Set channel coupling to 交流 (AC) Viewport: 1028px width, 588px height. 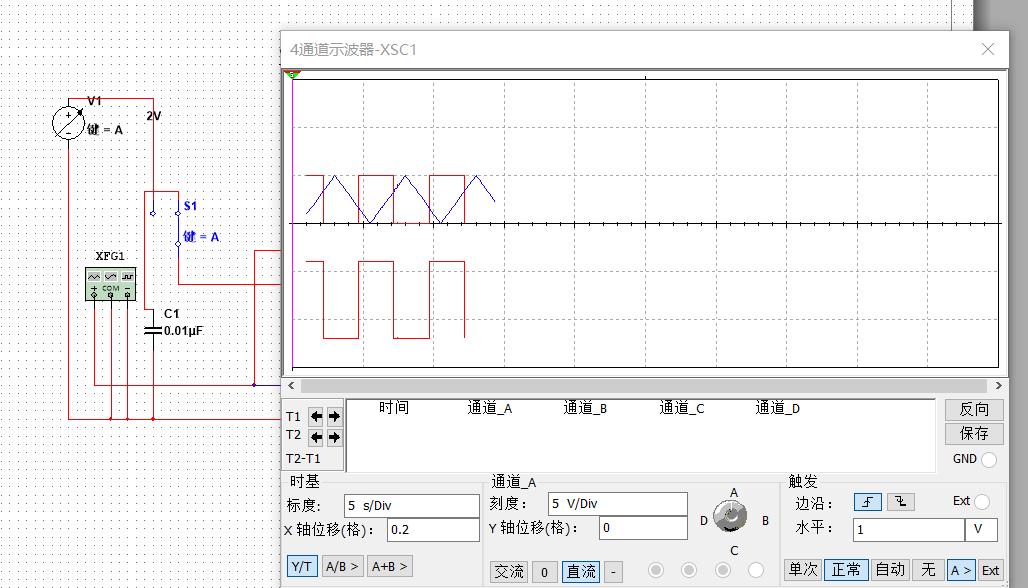point(509,572)
